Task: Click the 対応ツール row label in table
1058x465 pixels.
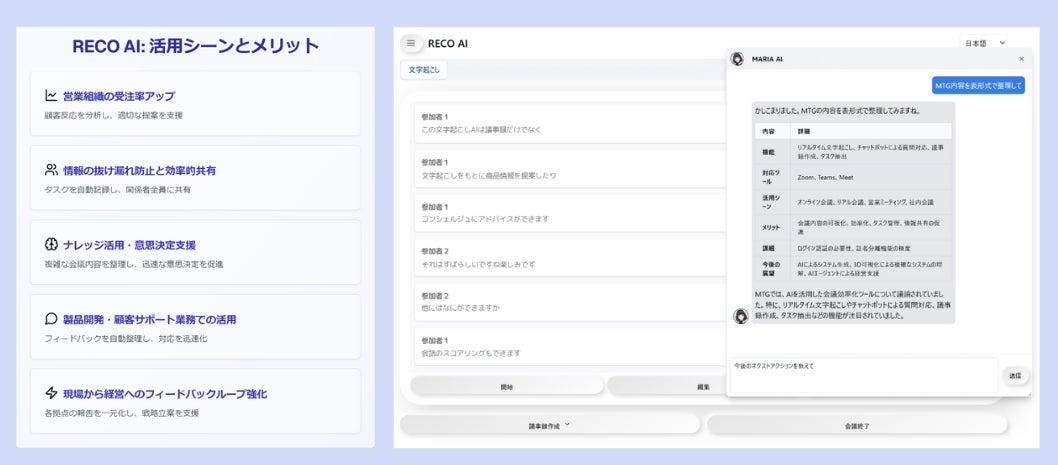Action: click(x=770, y=177)
